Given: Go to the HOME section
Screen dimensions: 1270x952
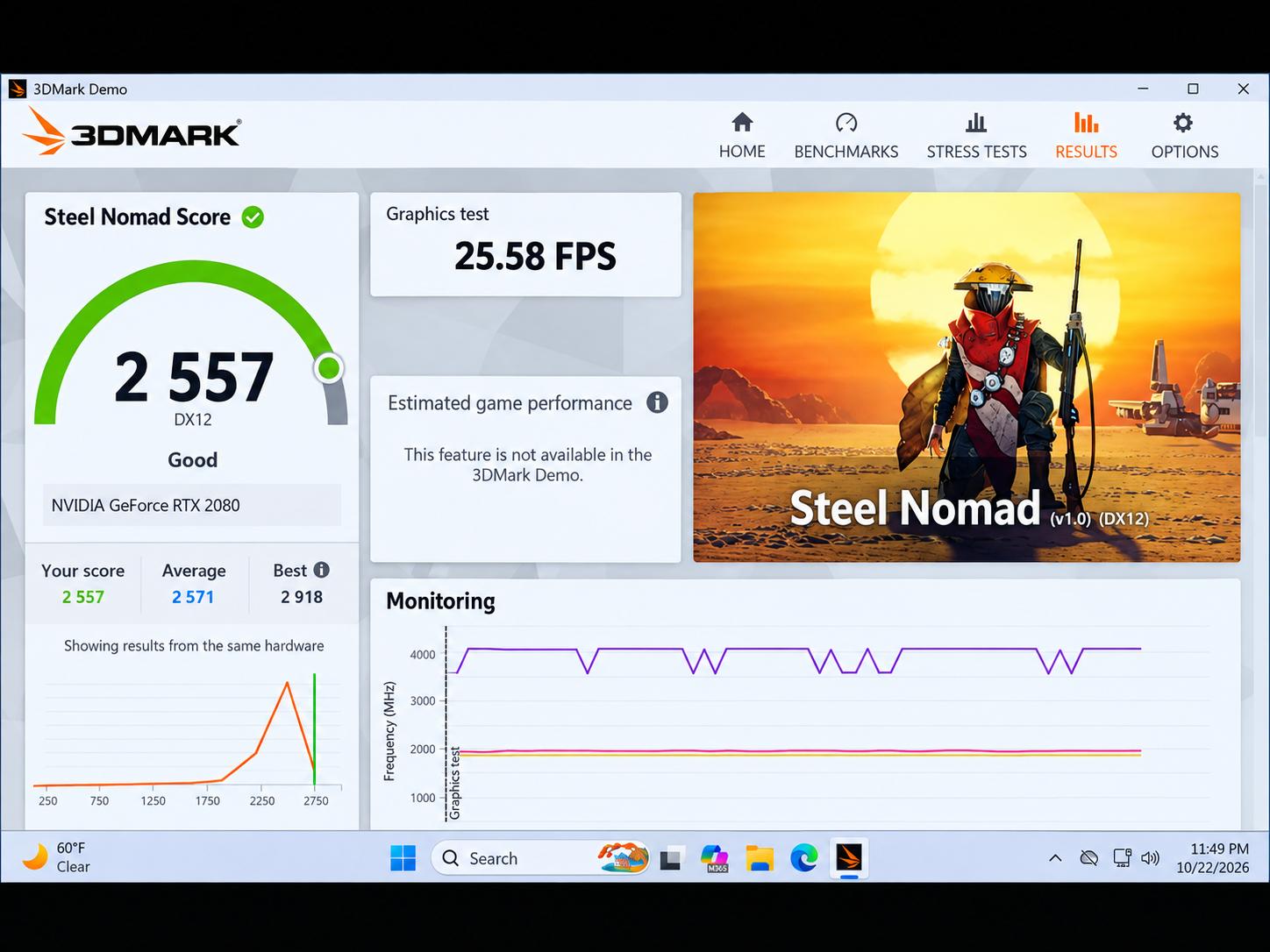Looking at the screenshot, I should pos(742,136).
